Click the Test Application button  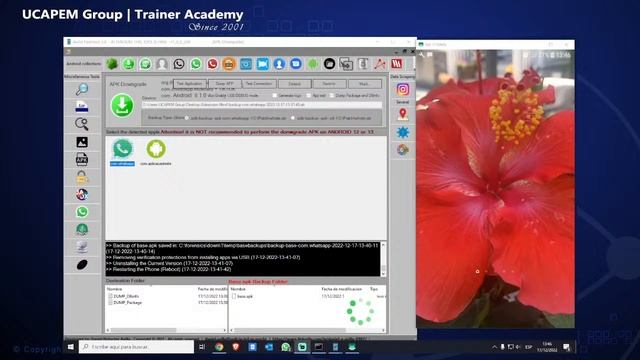pyautogui.click(x=190, y=84)
